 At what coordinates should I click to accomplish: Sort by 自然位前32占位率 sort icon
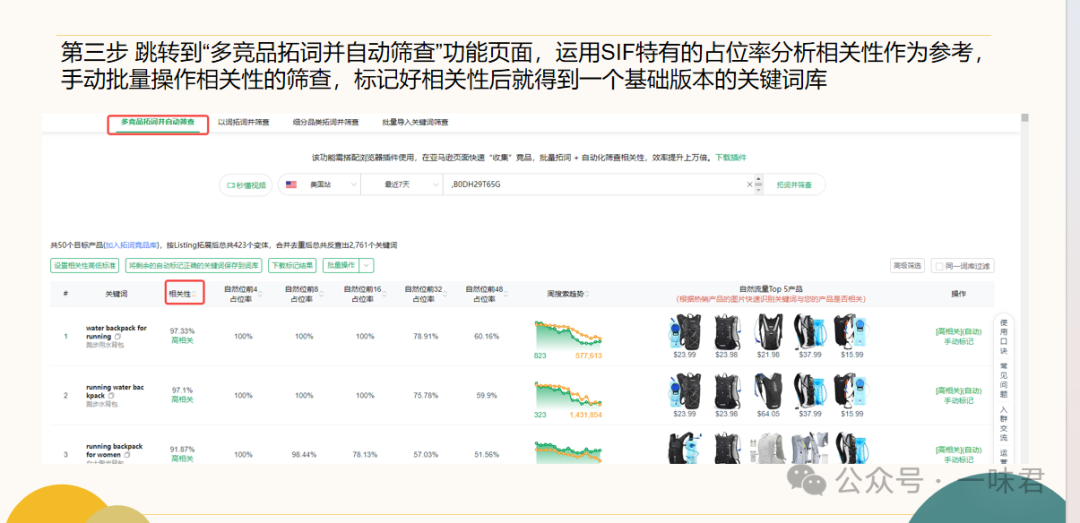[444, 294]
